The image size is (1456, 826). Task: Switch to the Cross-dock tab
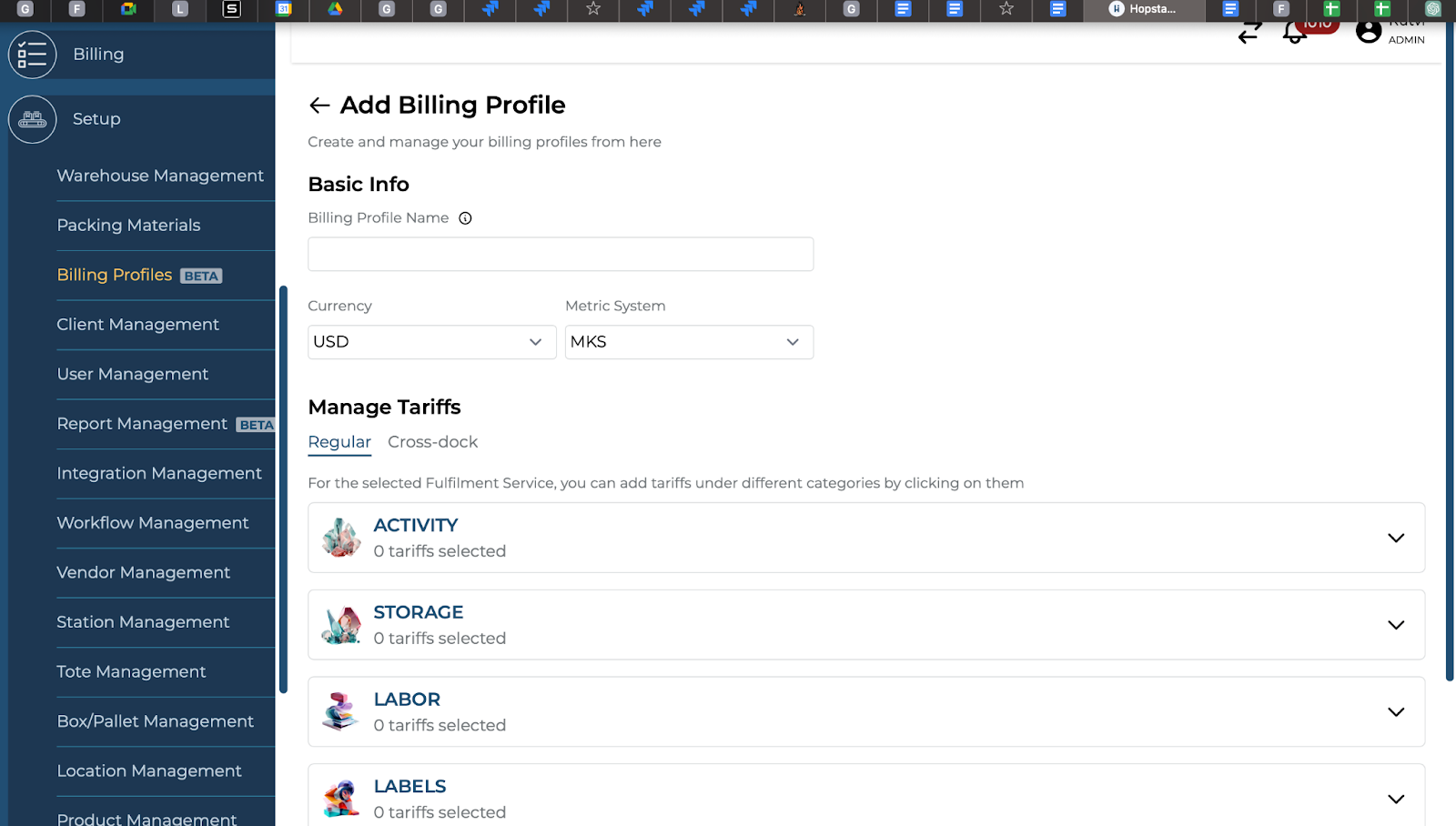click(x=433, y=442)
